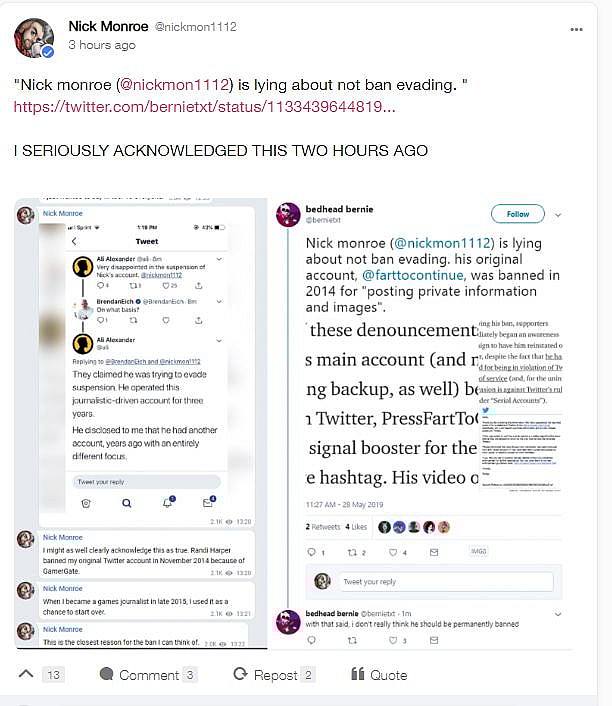Image resolution: width=612 pixels, height=706 pixels.
Task: Open the left screenshot thumbnail of thread
Action: click(141, 423)
